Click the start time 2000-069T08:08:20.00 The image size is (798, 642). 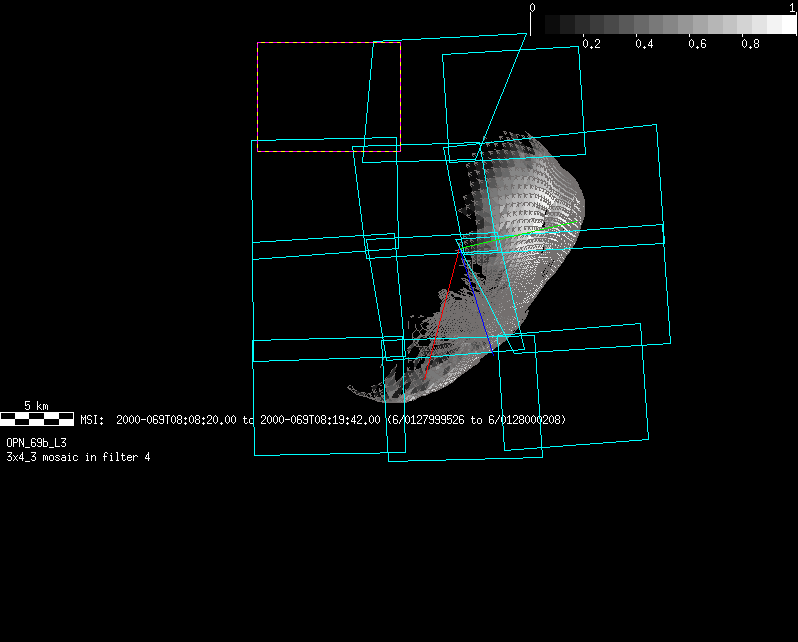point(177,420)
